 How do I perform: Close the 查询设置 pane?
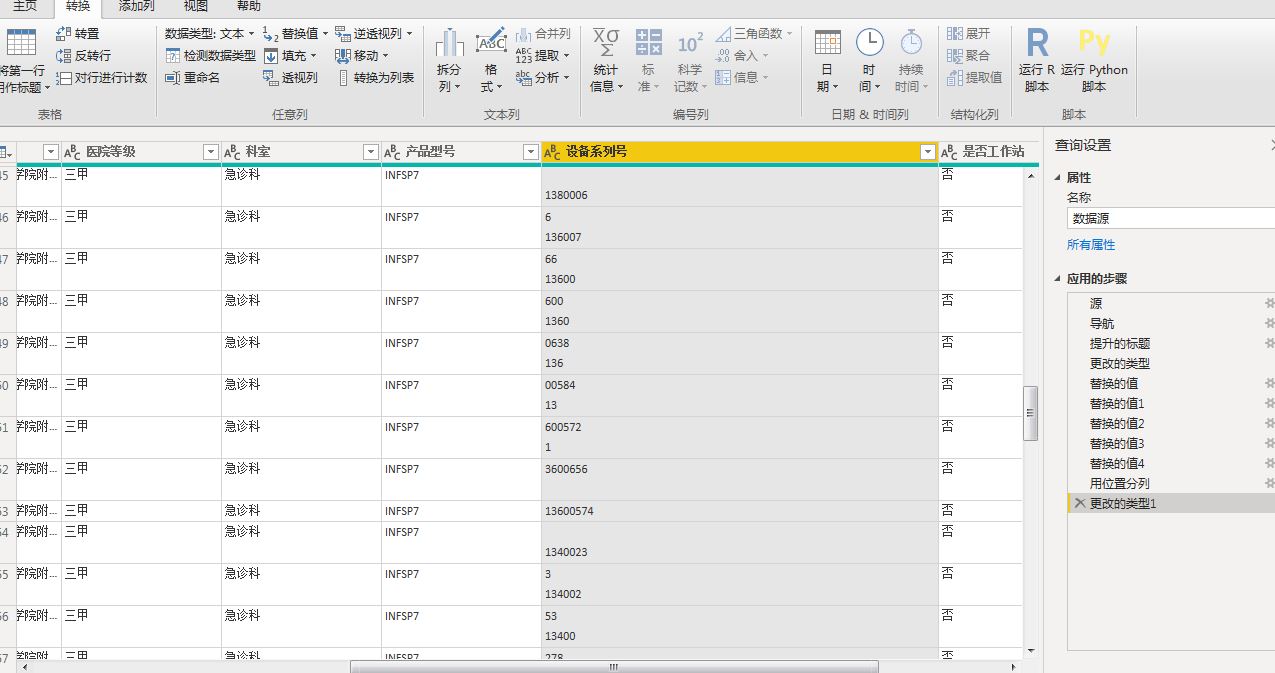[1271, 145]
